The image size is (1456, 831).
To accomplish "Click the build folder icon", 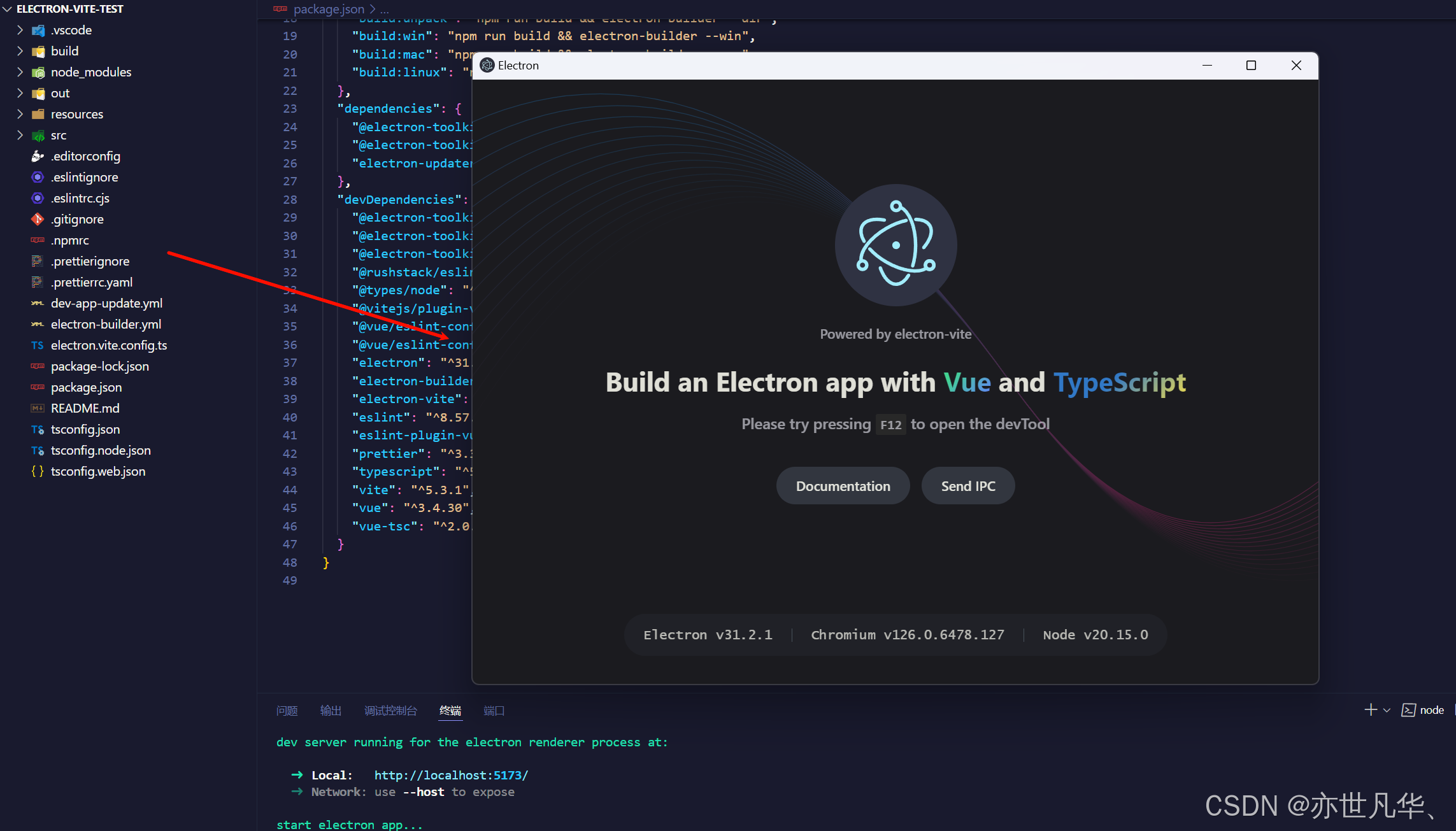I will click(38, 52).
